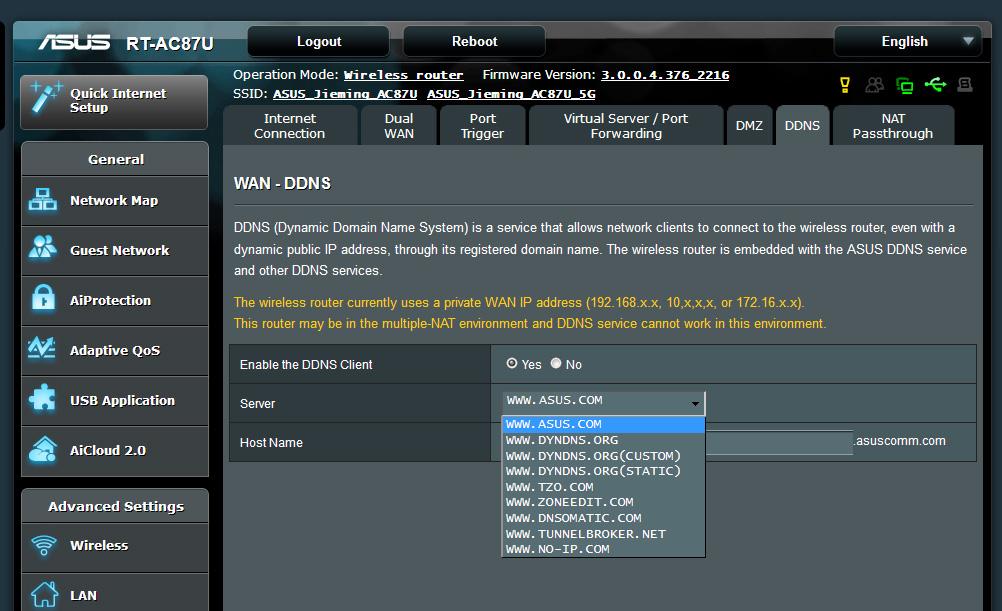This screenshot has width=1002, height=611.
Task: Click the yellow lightbulb status icon
Action: [x=845, y=85]
